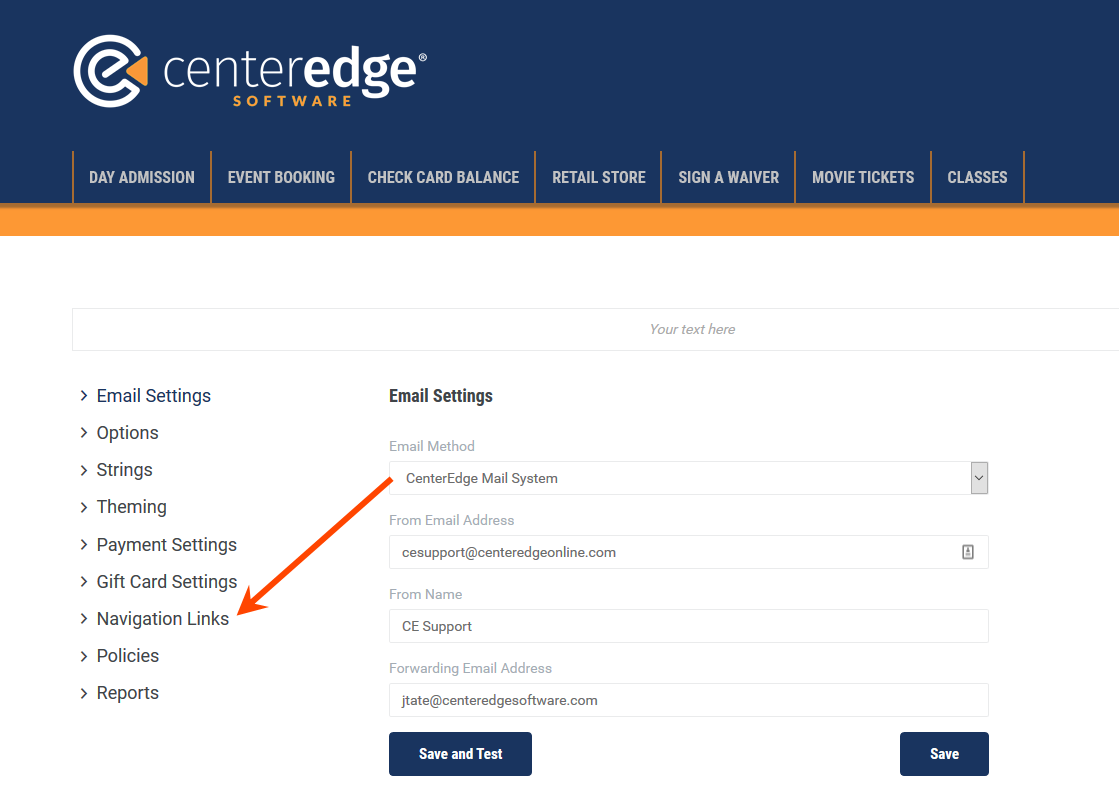Open the Day Admission tab
The image size is (1119, 796).
click(x=142, y=177)
